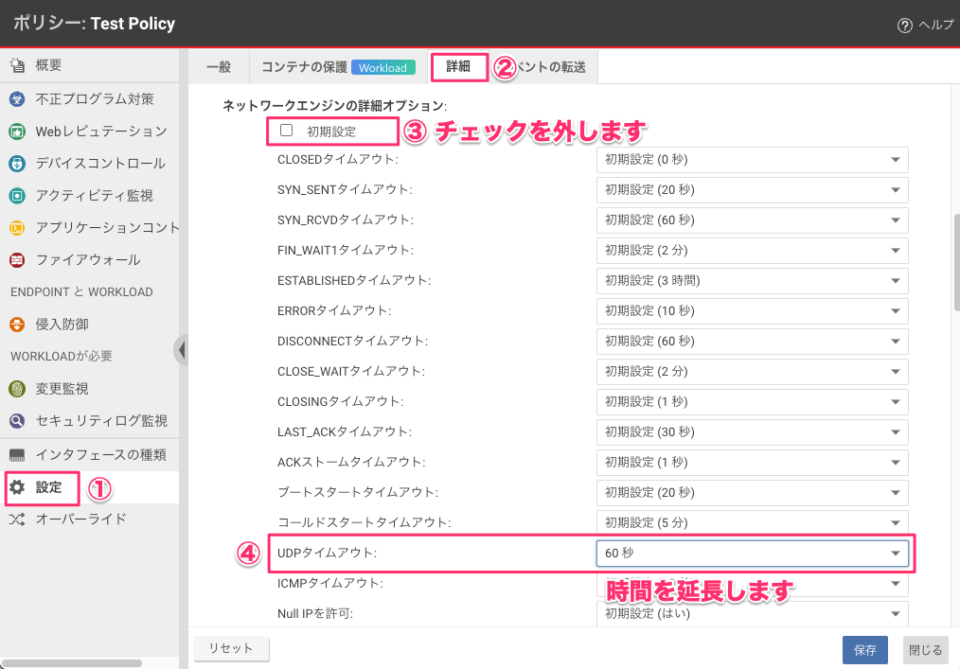960x669 pixels.
Task: Toggle the 初期設定 checkbox
Action: pos(286,130)
